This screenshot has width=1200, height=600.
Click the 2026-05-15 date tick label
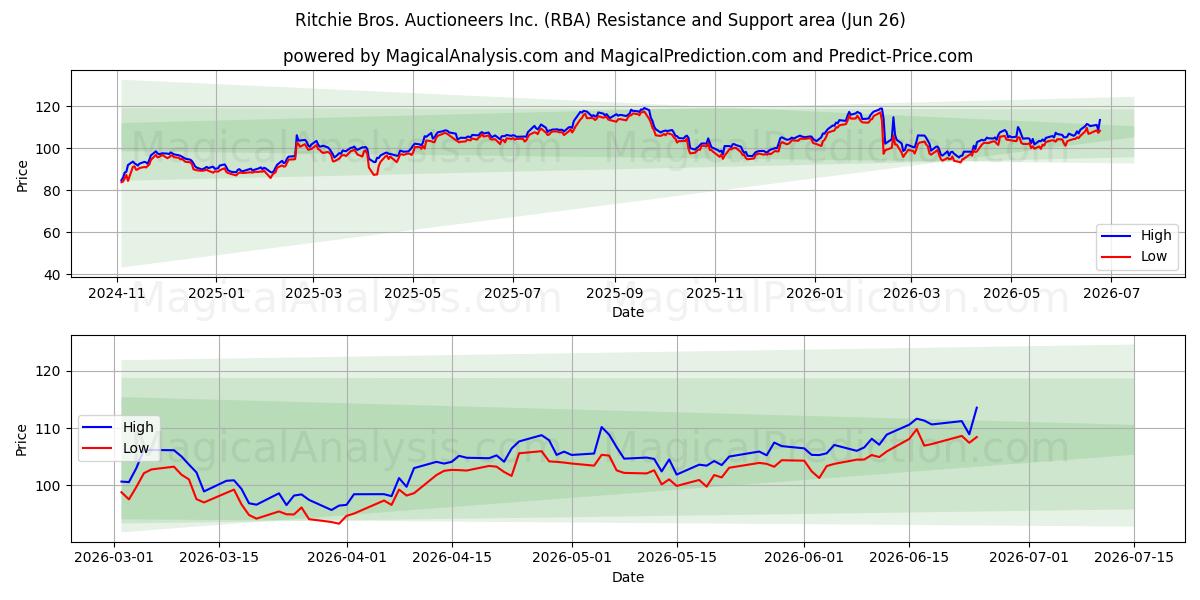(677, 559)
